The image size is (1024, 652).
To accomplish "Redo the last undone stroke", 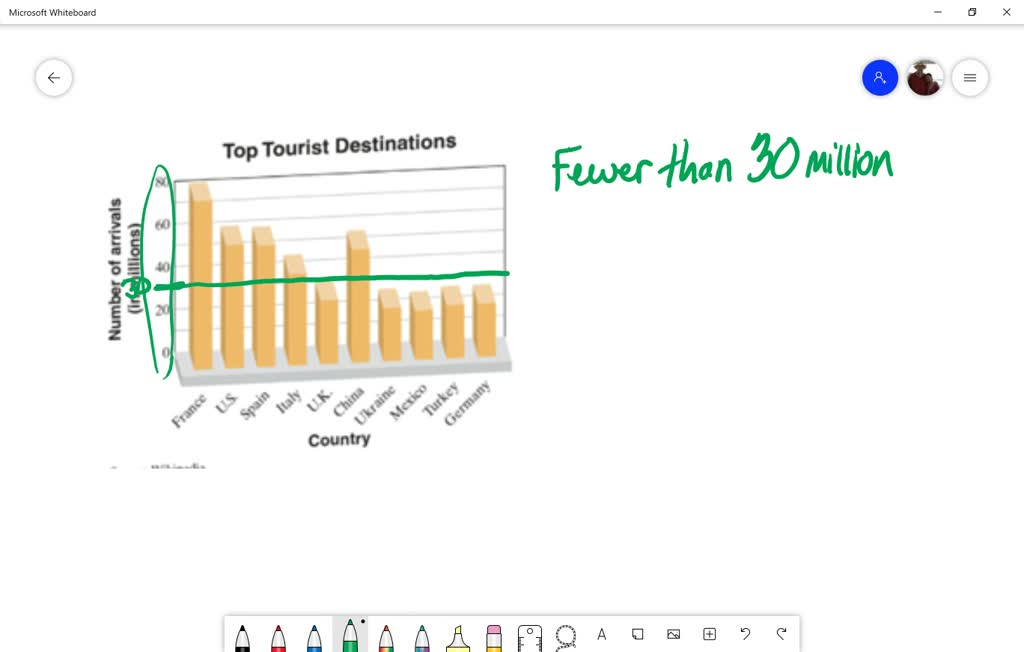I will [781, 634].
